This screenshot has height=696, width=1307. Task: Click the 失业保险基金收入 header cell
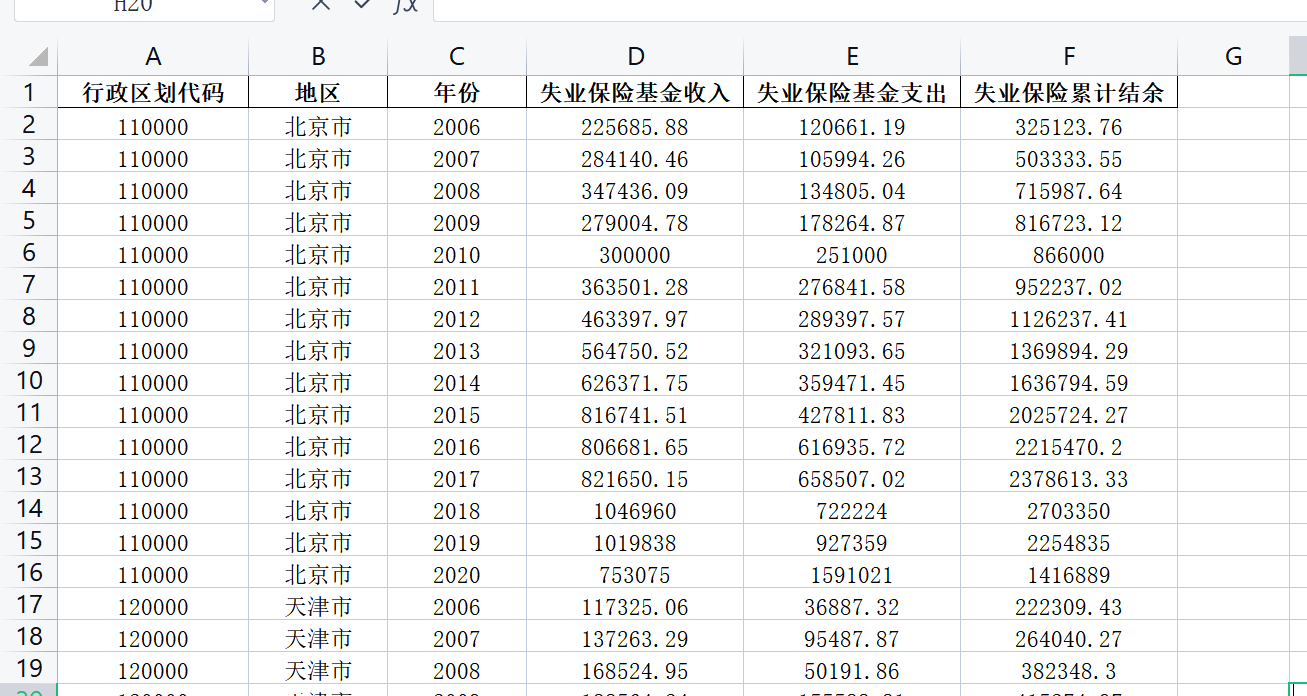point(635,93)
